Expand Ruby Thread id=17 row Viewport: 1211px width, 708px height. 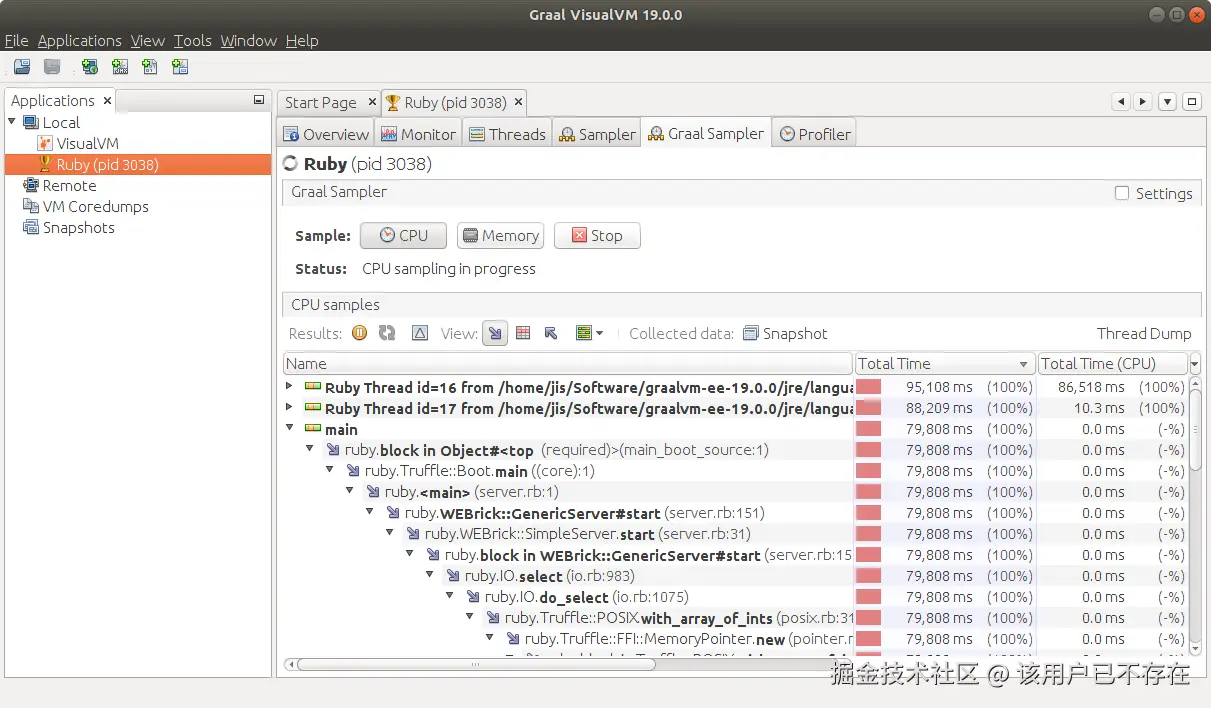(x=290, y=407)
